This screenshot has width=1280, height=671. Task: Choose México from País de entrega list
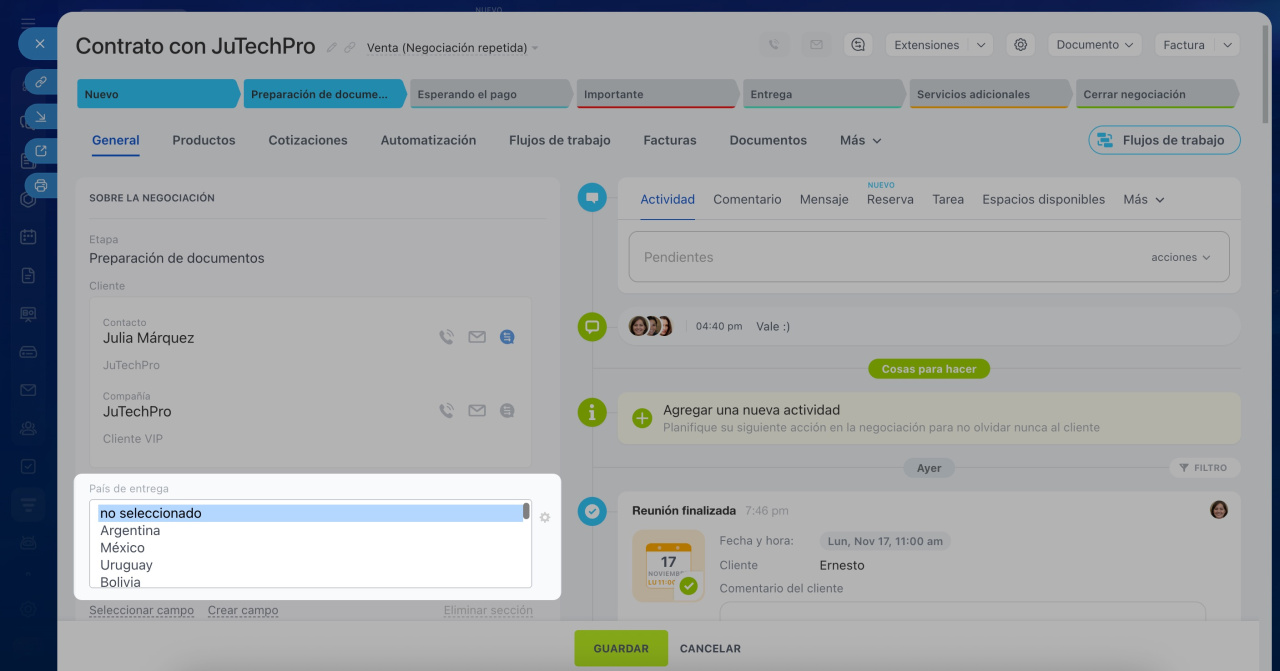pos(122,548)
